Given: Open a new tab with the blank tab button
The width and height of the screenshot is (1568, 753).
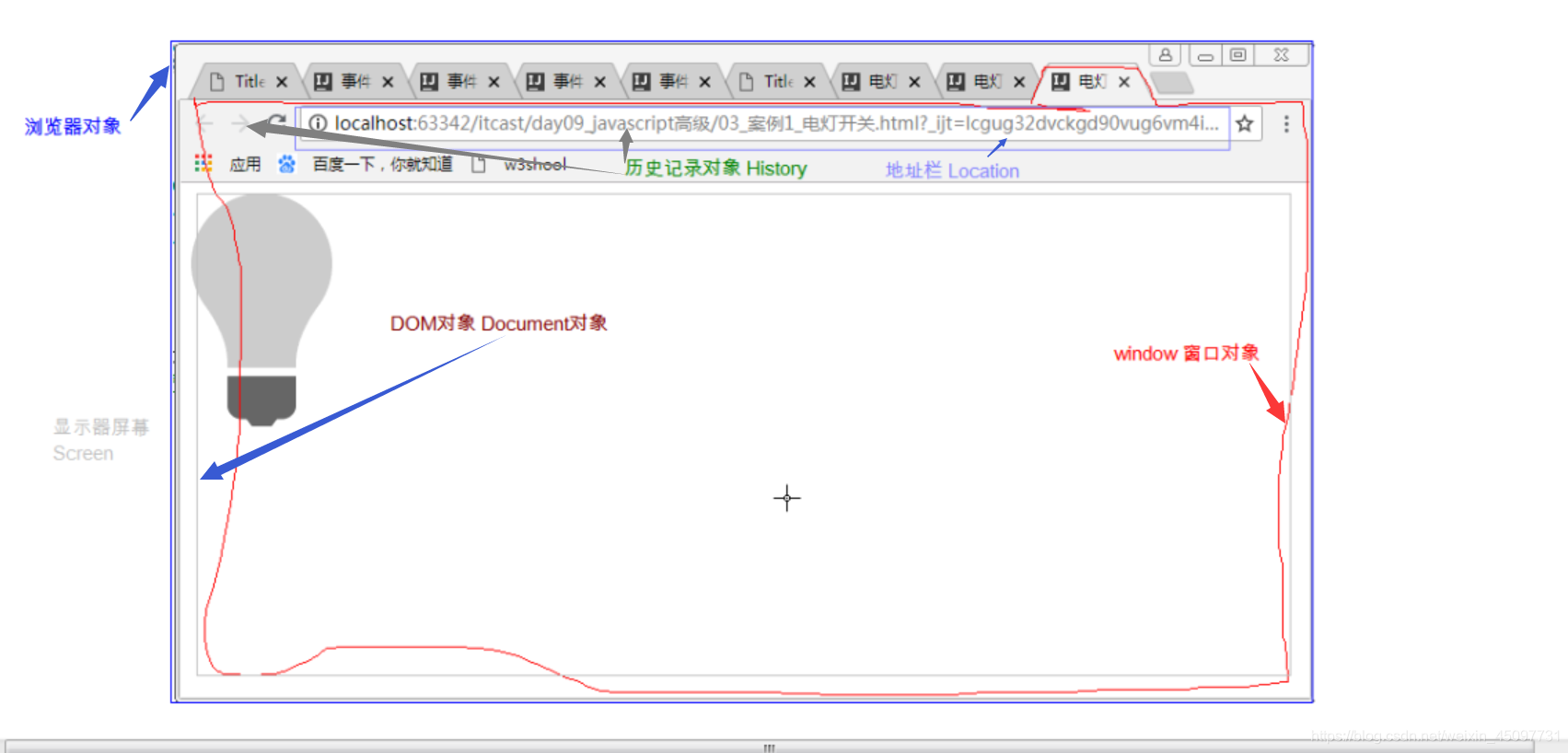Looking at the screenshot, I should click(1172, 83).
